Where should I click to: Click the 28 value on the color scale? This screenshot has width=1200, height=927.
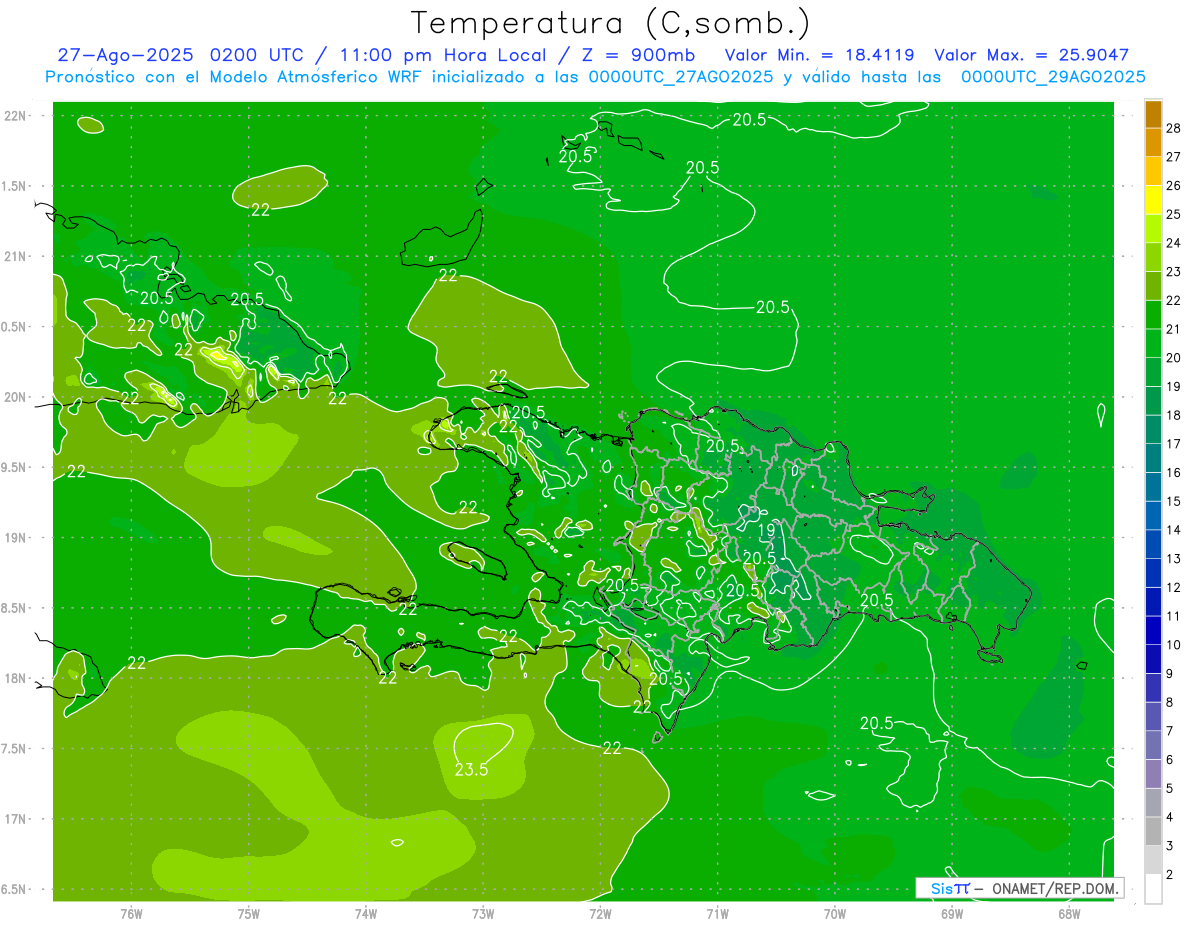click(1174, 128)
